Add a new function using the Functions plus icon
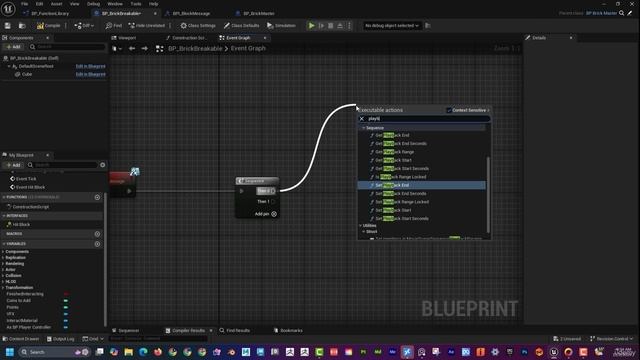 [x=97, y=197]
